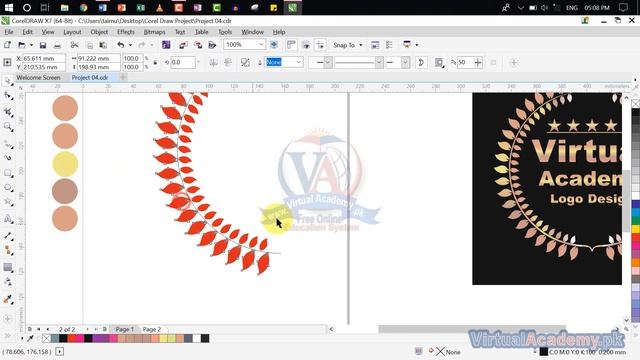
Task: Open outline width None dropdown
Action: coord(299,62)
